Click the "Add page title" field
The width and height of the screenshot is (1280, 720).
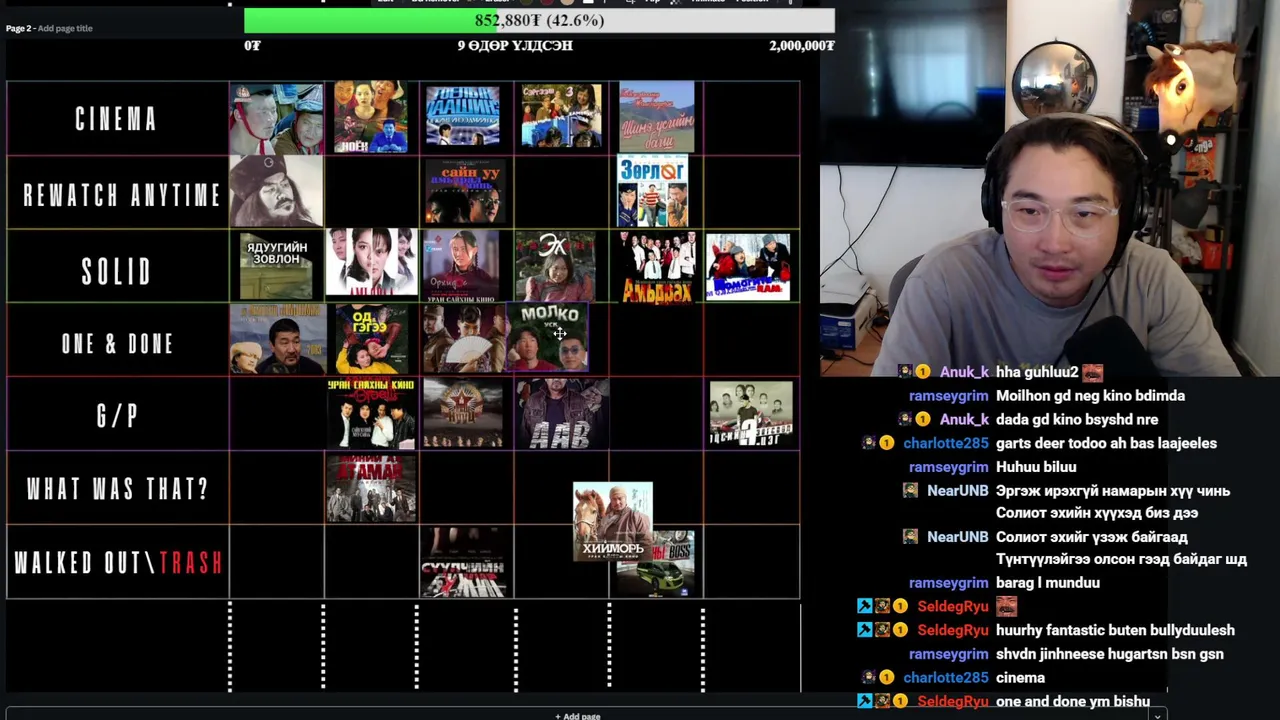coord(65,28)
